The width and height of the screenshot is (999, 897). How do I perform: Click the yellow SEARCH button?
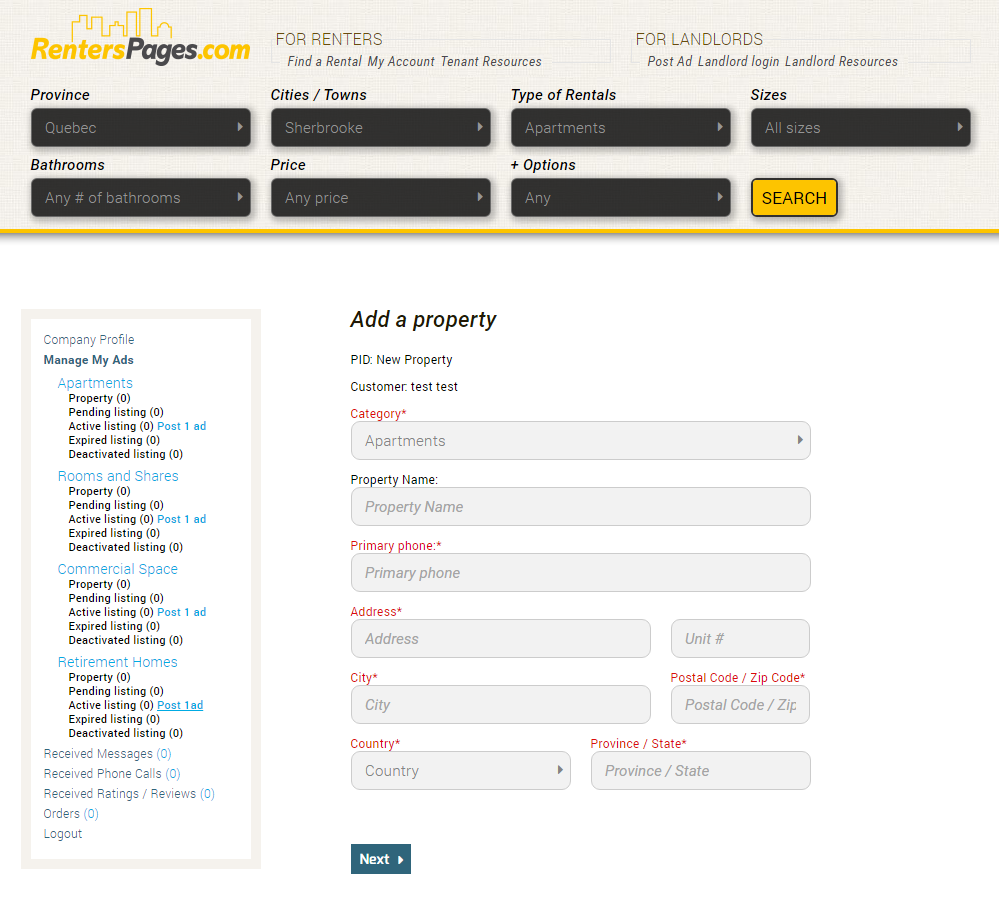tap(794, 197)
